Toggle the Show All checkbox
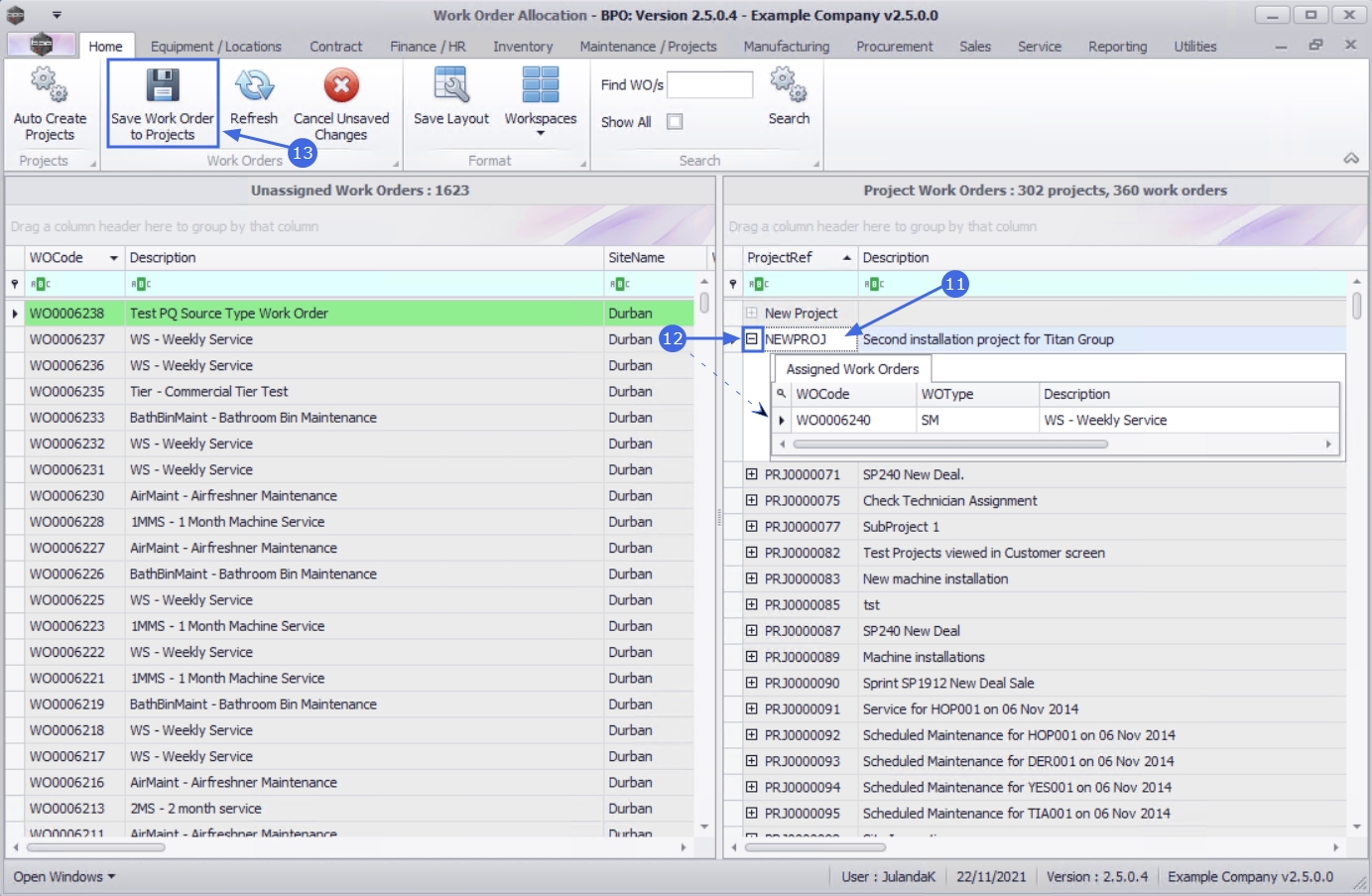 click(675, 122)
